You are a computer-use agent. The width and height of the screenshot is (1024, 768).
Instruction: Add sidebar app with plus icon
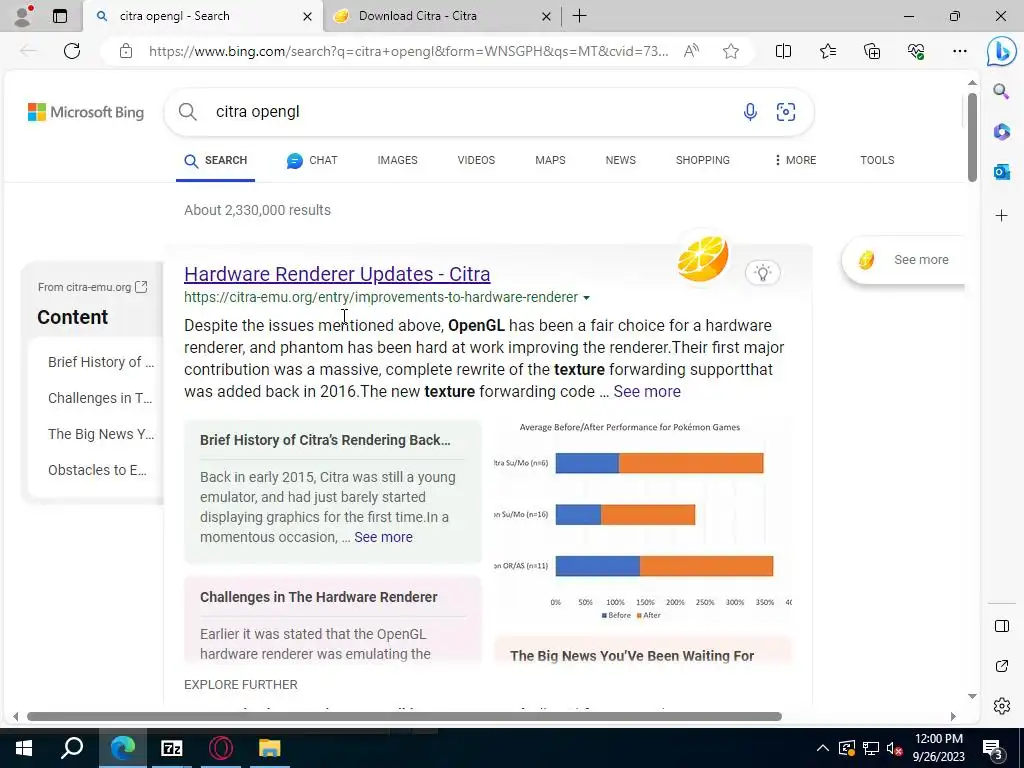coord(1001,216)
